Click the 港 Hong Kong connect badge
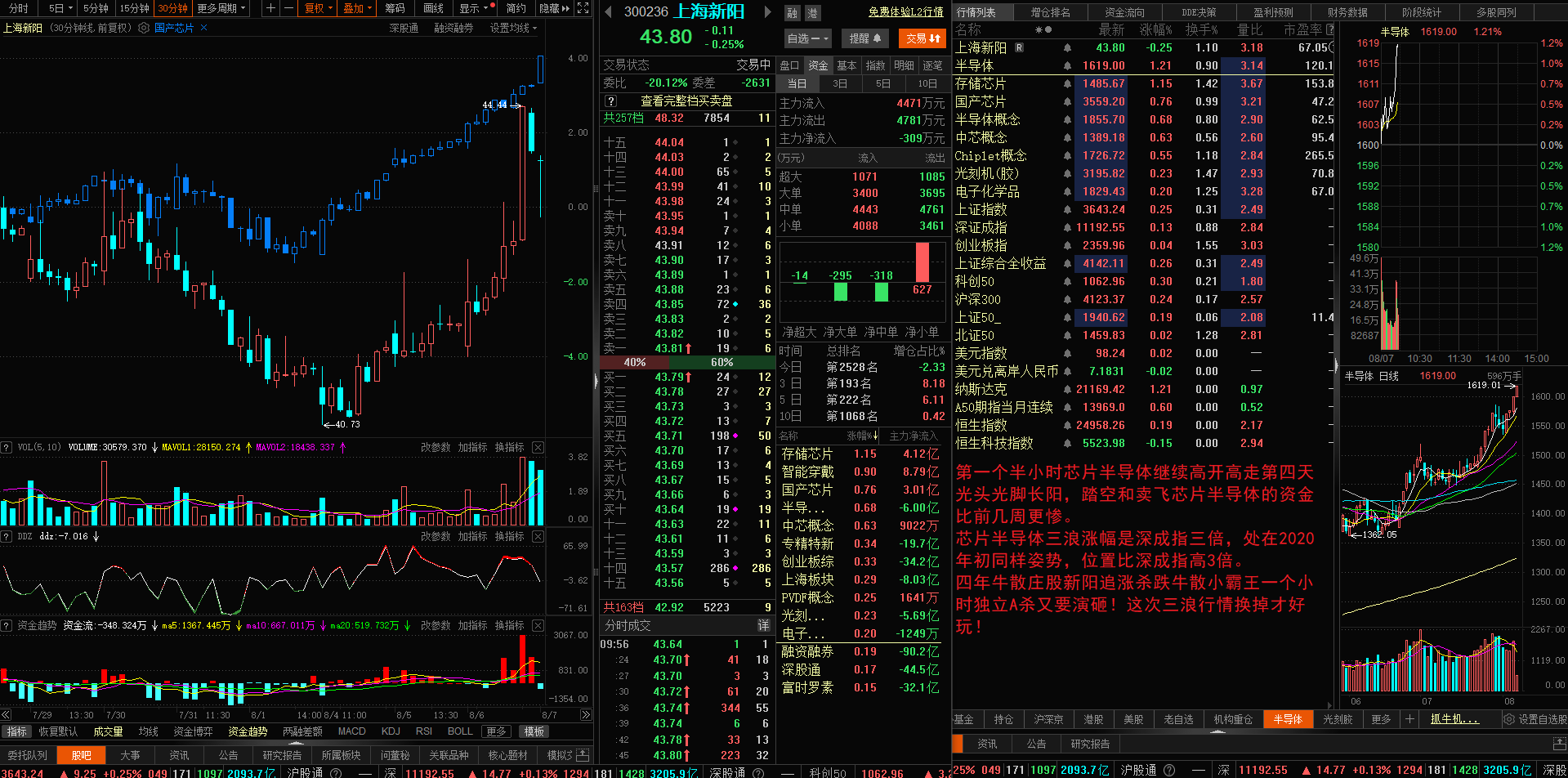Viewport: 1568px width, 778px height. (x=812, y=13)
